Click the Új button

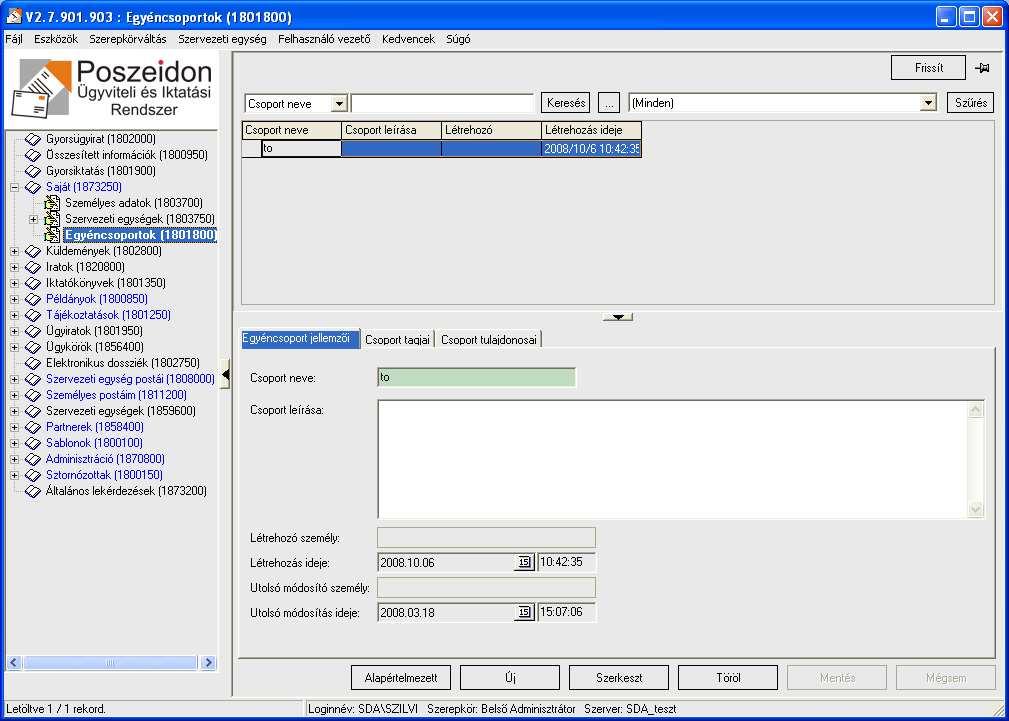[510, 678]
